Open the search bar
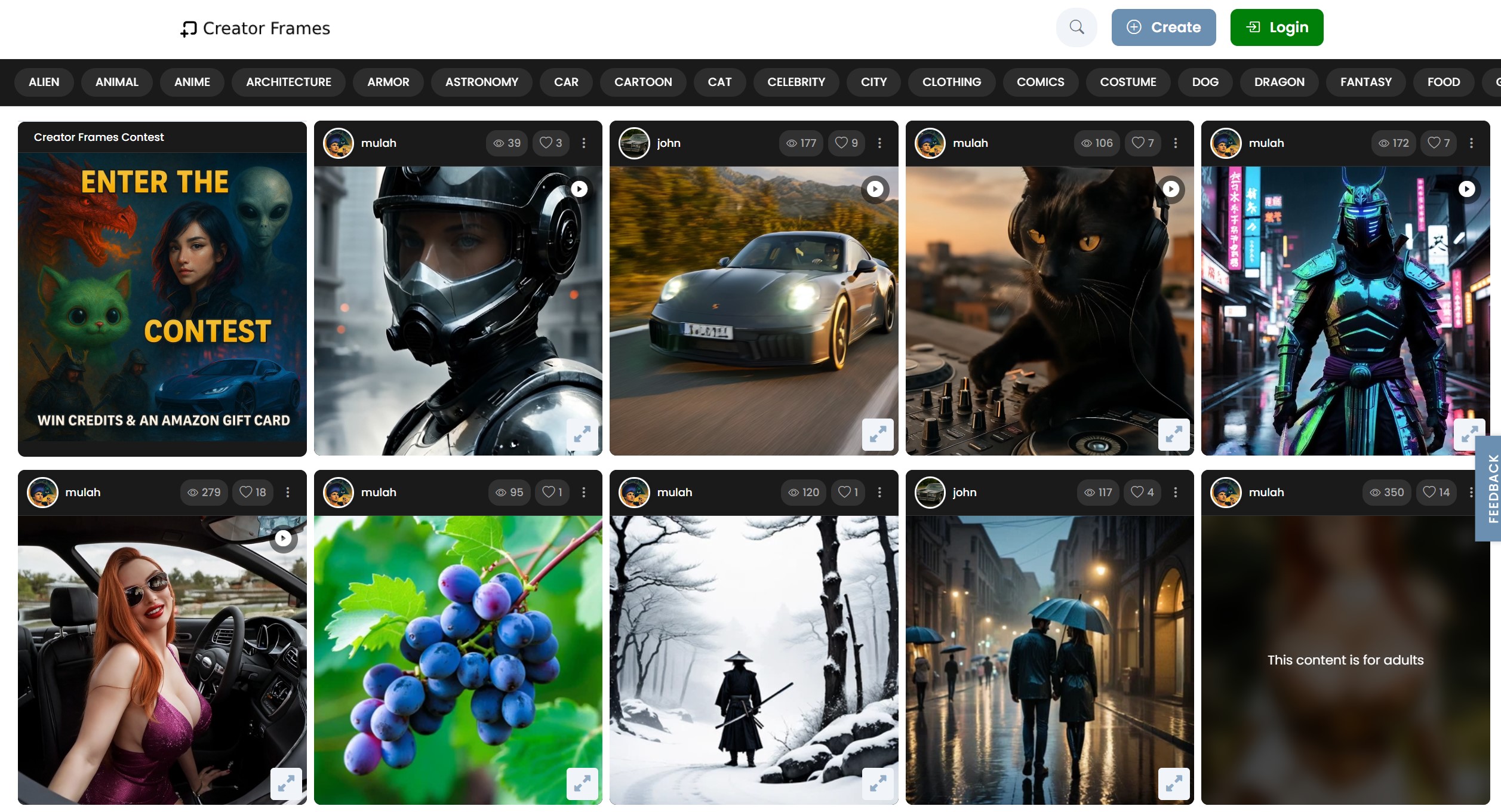The image size is (1501, 812). (x=1076, y=27)
